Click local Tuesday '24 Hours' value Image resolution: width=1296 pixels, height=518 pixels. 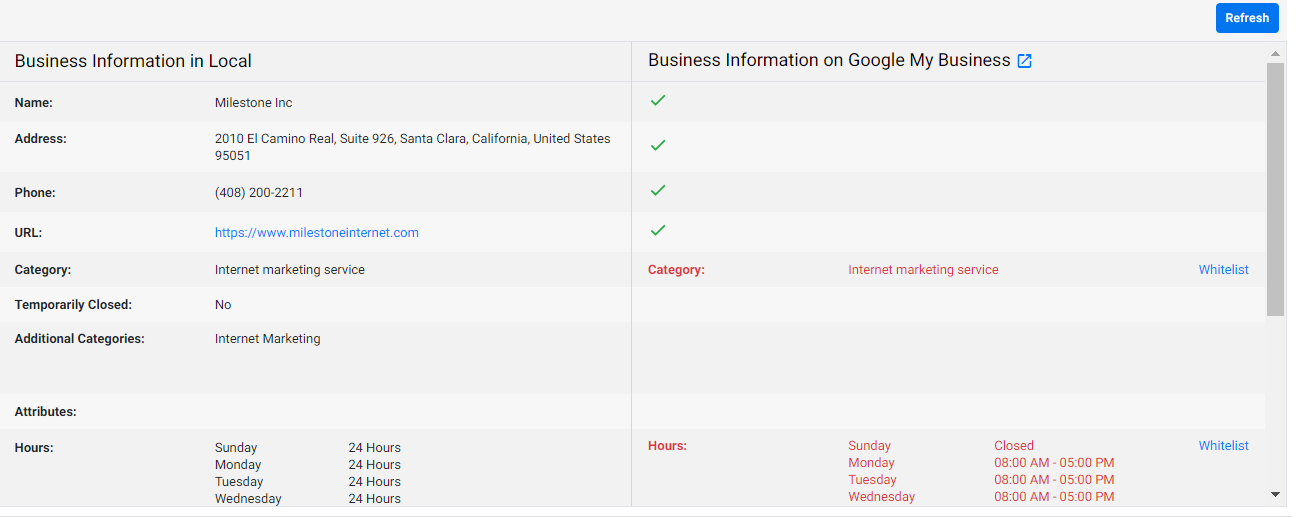coord(375,482)
